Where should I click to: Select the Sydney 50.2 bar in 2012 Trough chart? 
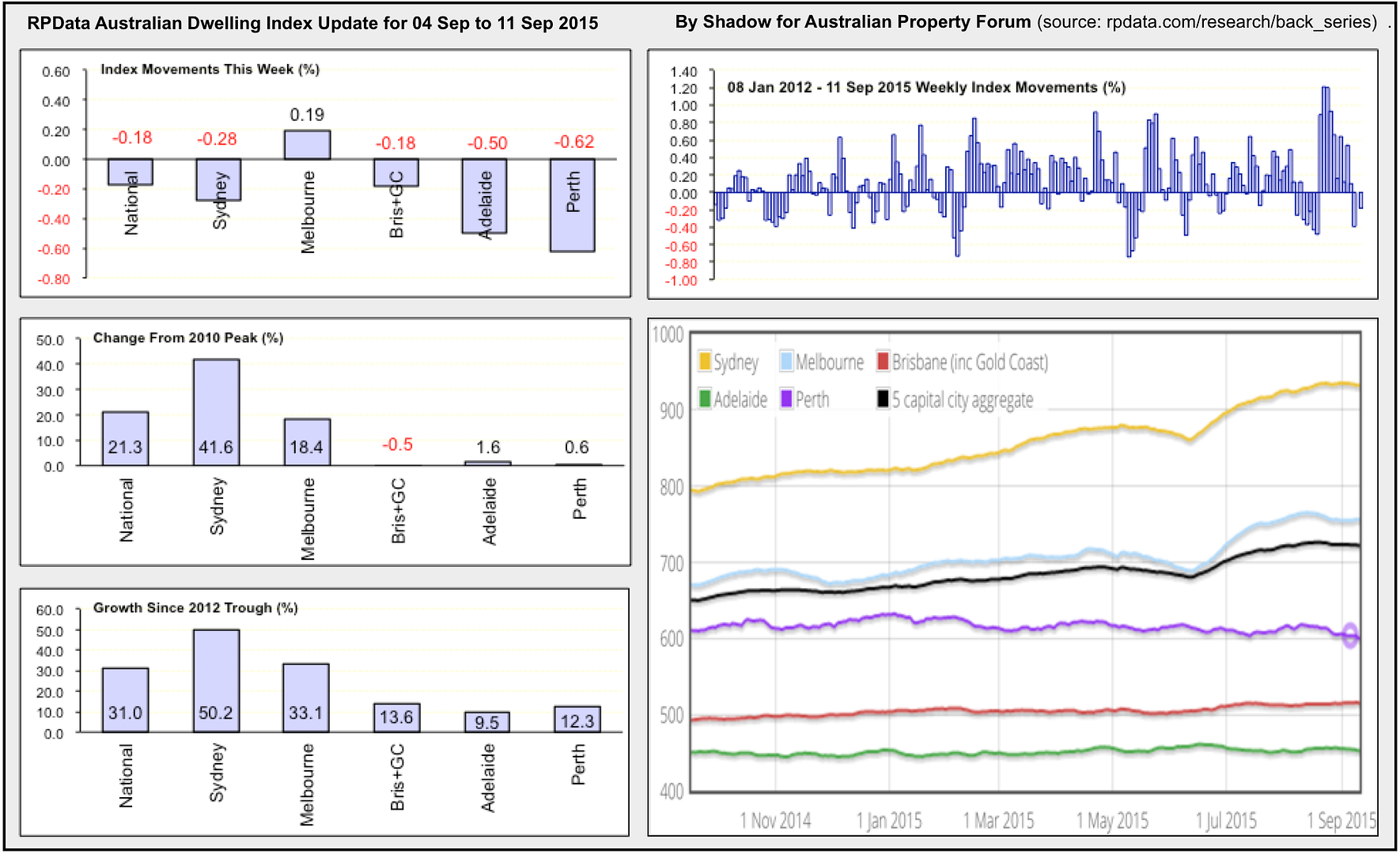[x=216, y=681]
